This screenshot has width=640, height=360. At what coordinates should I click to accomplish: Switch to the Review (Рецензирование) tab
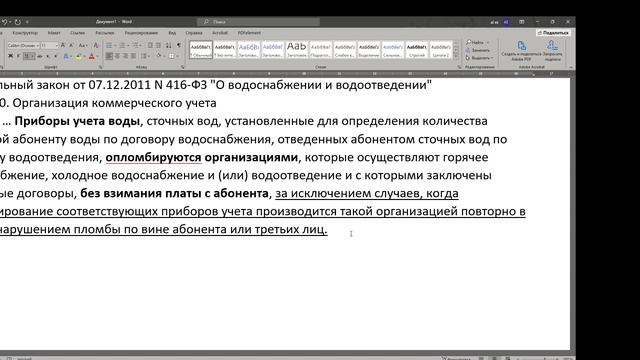pyautogui.click(x=141, y=33)
